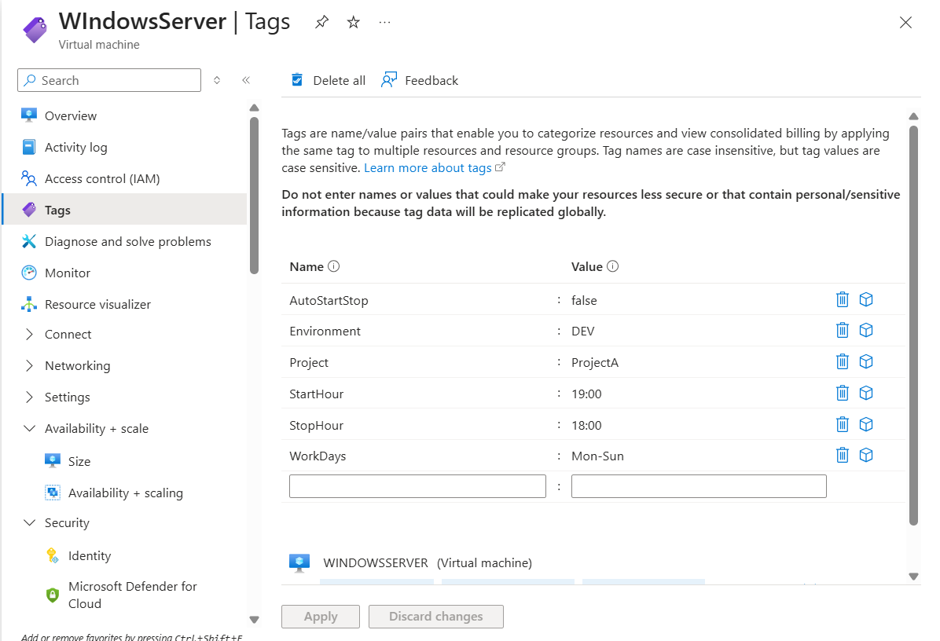Click the StopHour value 18:00
This screenshot has width=940, height=641.
pyautogui.click(x=586, y=425)
